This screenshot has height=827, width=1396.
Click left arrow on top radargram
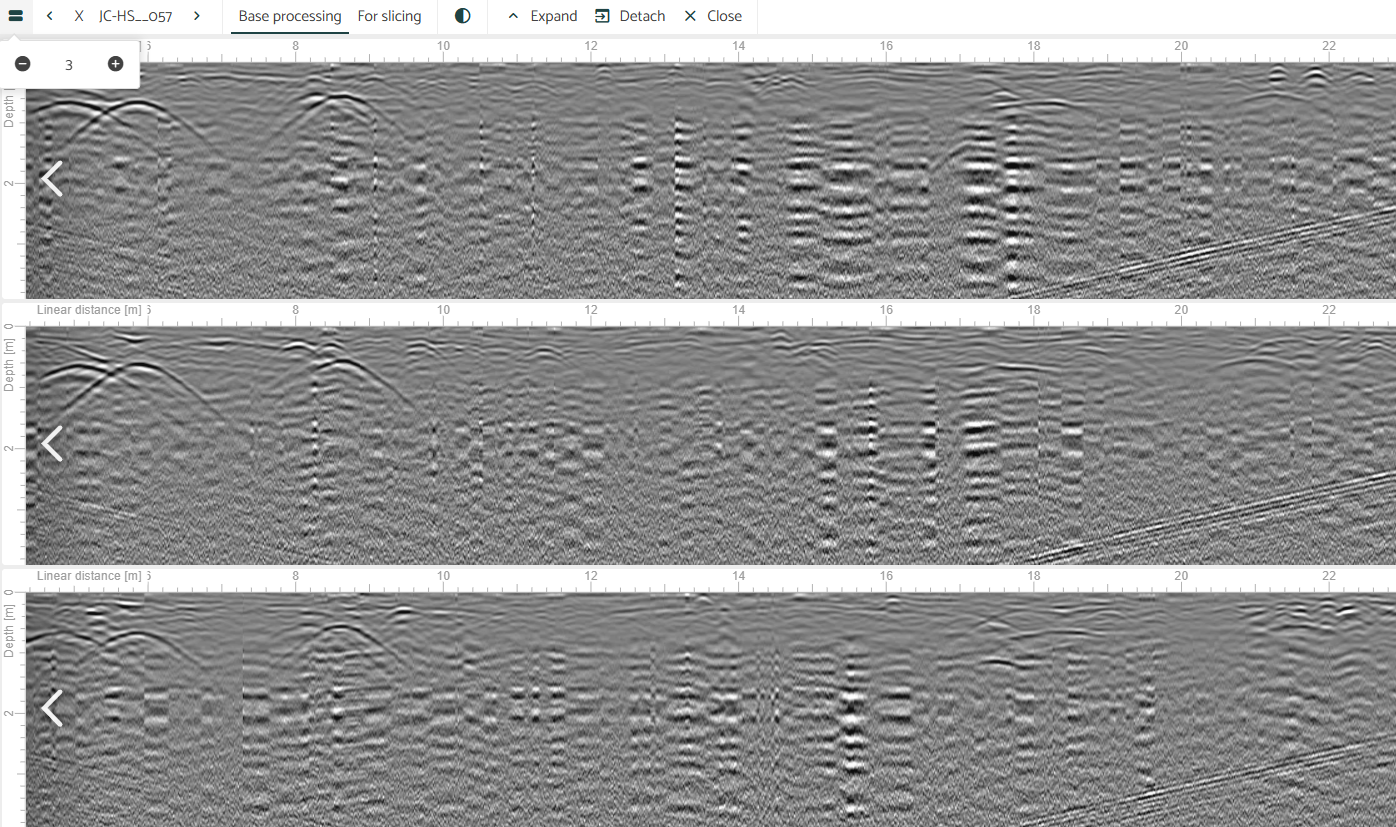pyautogui.click(x=52, y=179)
